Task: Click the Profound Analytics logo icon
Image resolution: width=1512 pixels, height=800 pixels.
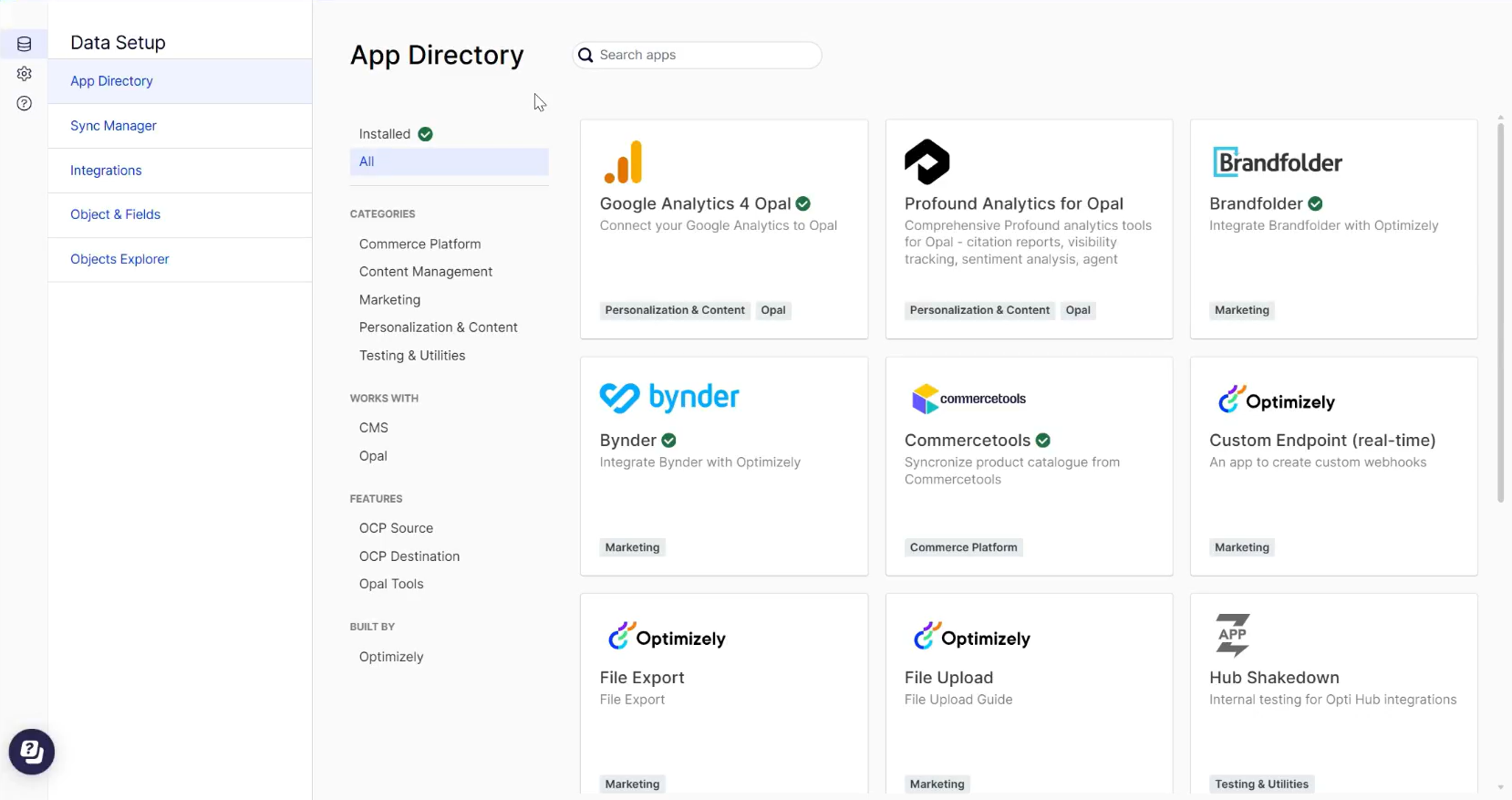Action: point(927,162)
